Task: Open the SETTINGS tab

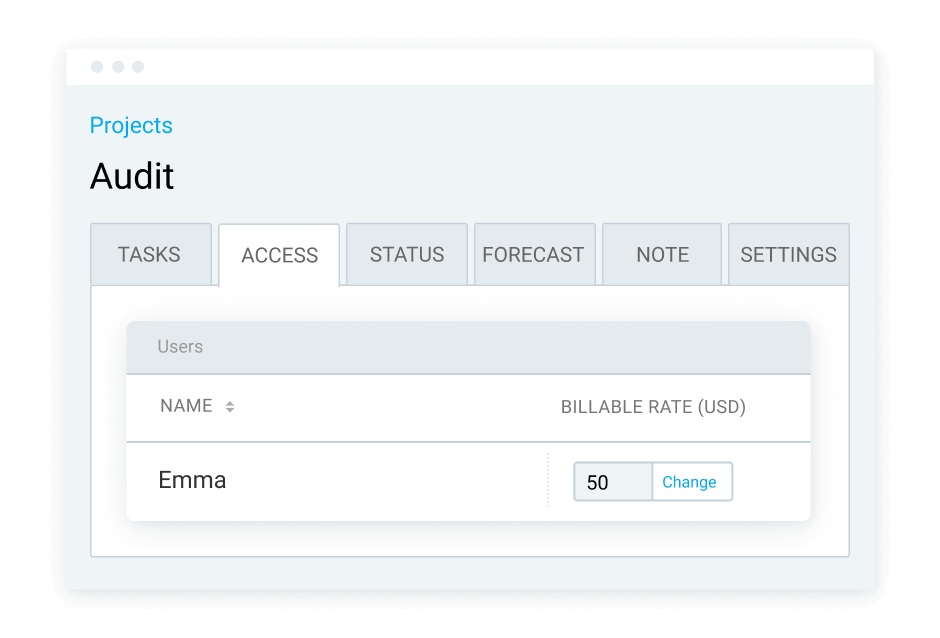Action: tap(788, 254)
